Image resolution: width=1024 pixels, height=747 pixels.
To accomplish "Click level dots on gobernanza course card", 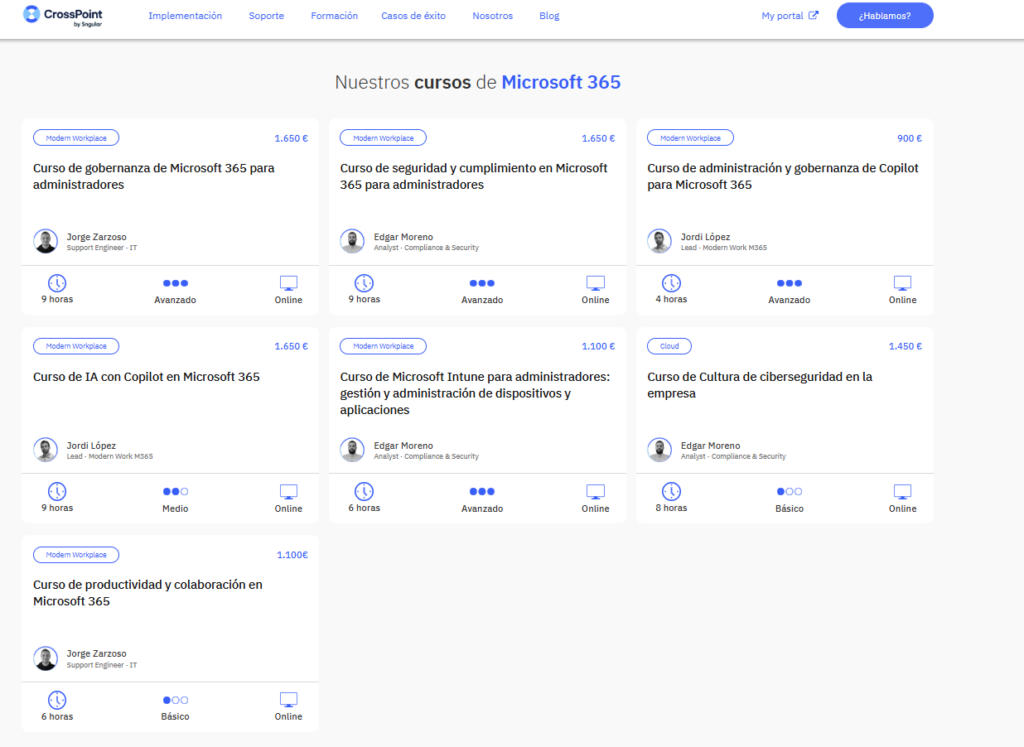I will pos(175,283).
